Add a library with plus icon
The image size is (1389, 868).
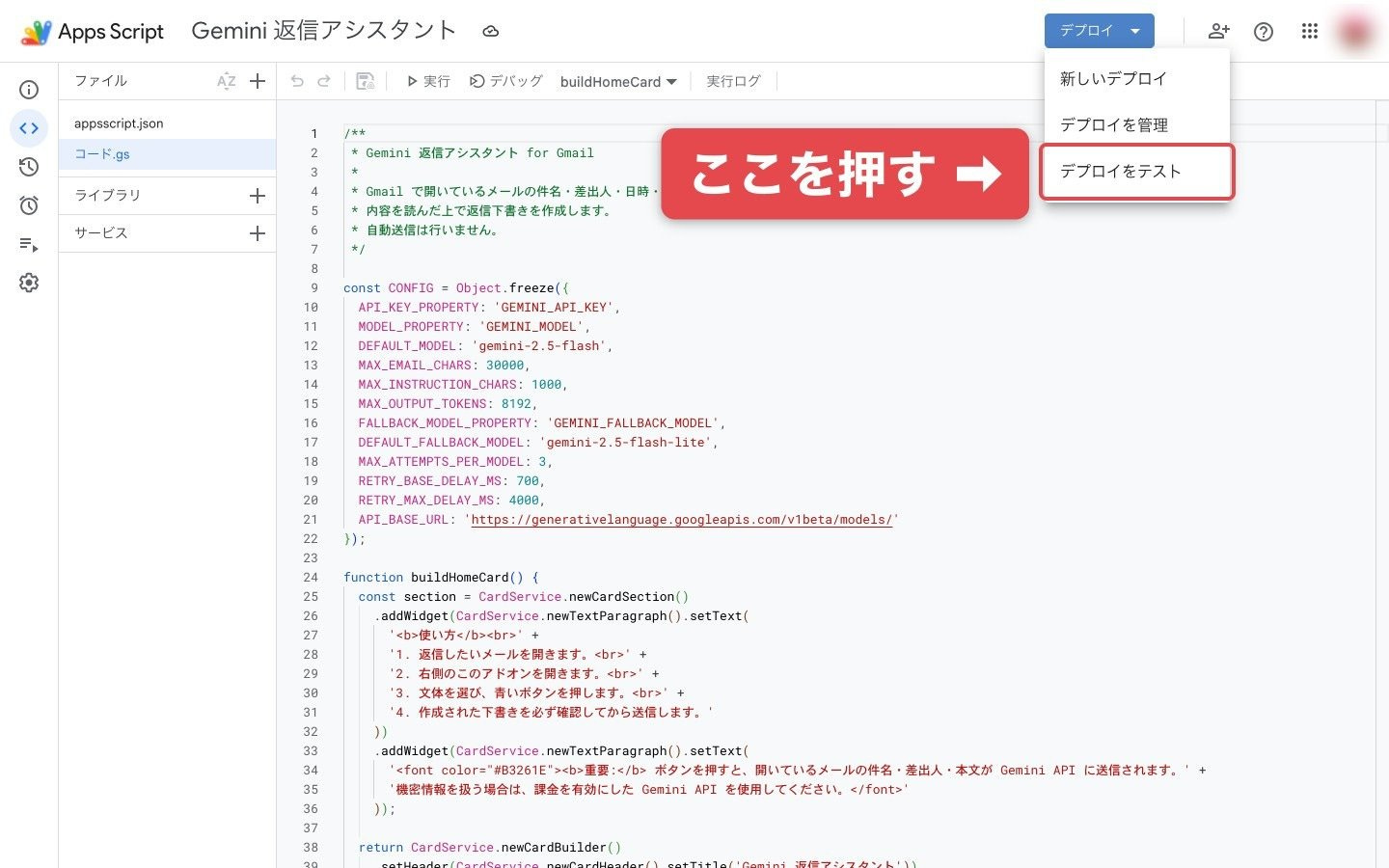click(x=258, y=196)
